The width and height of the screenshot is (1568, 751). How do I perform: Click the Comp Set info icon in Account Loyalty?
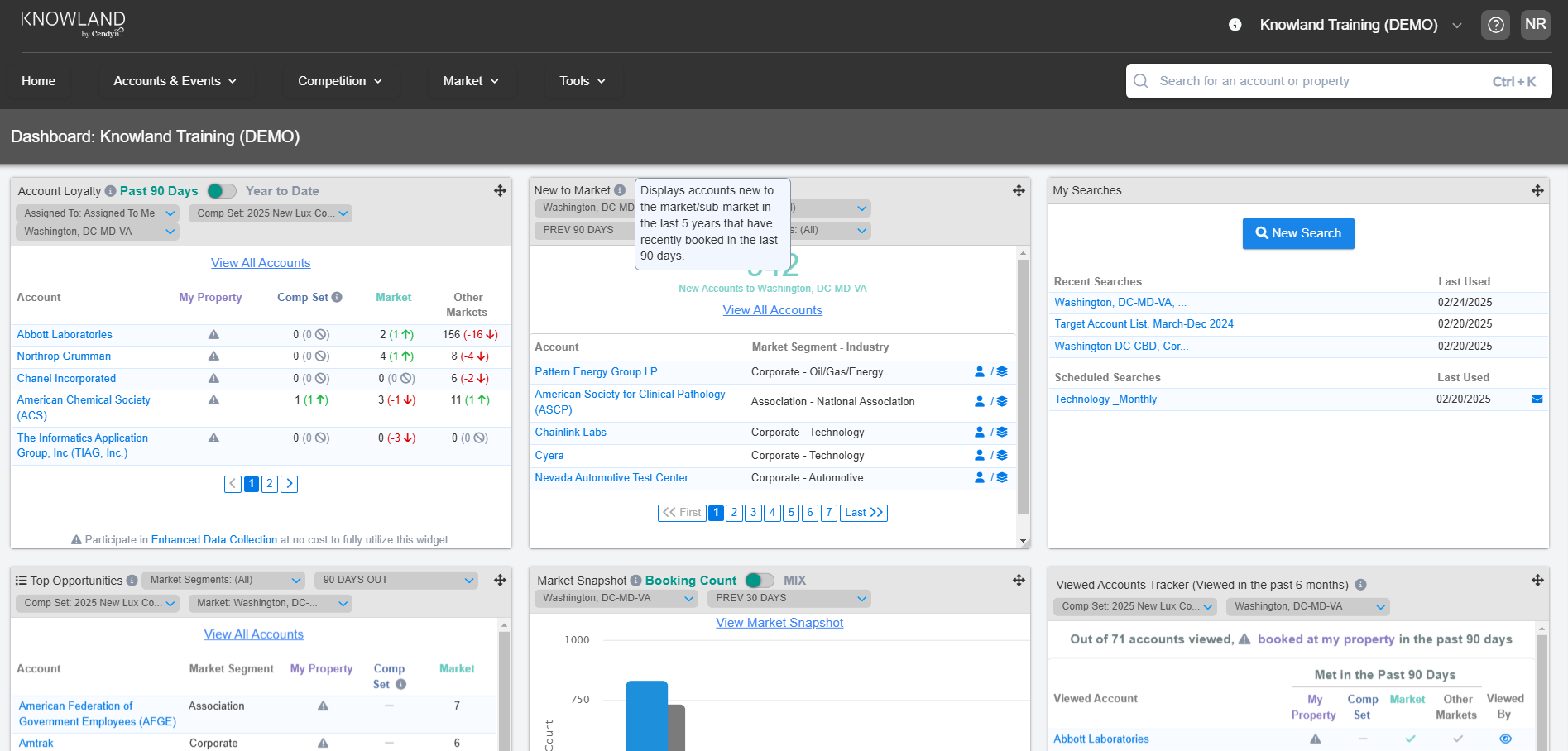337,297
